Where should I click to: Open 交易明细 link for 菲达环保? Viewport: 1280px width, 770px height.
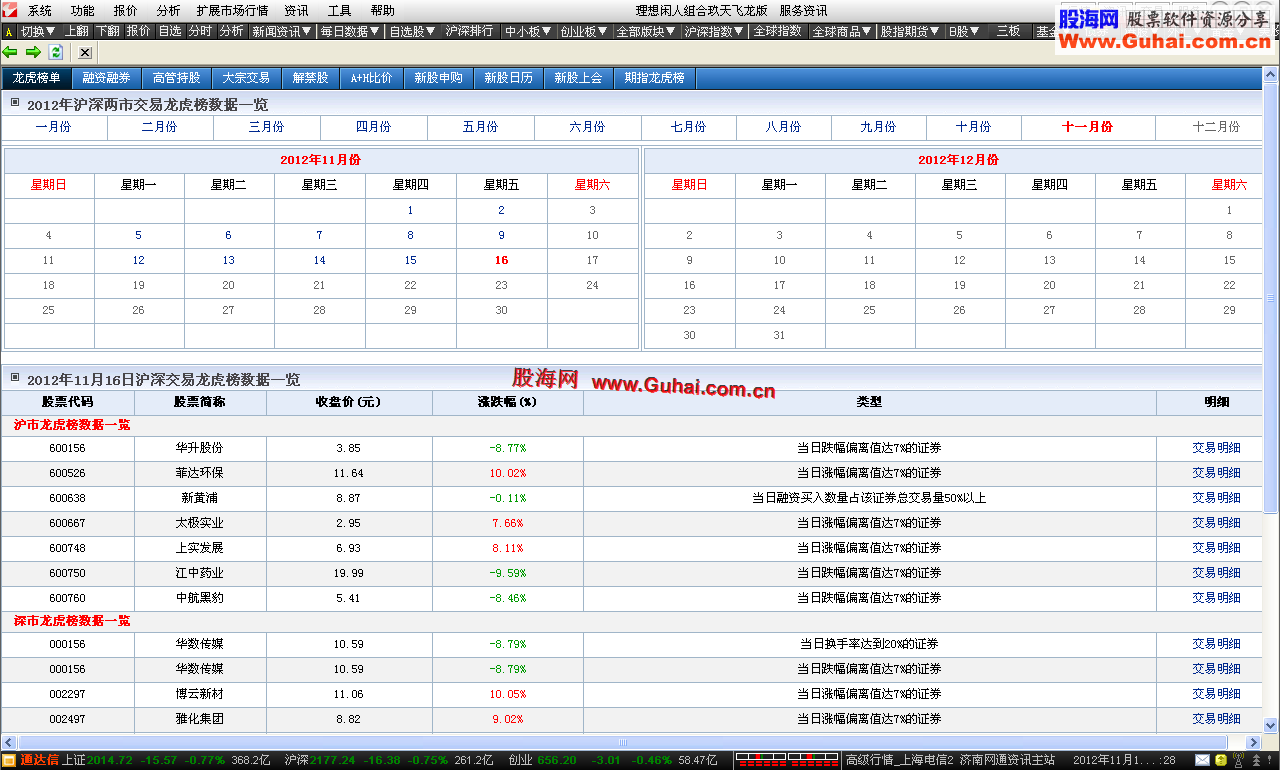click(1216, 473)
